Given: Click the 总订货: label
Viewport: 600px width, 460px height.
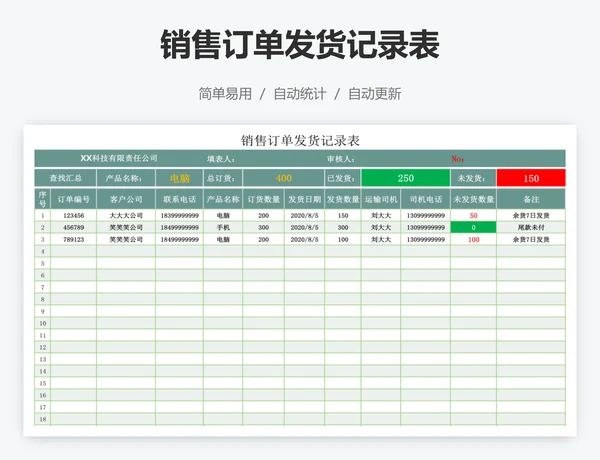Looking at the screenshot, I should point(223,178).
